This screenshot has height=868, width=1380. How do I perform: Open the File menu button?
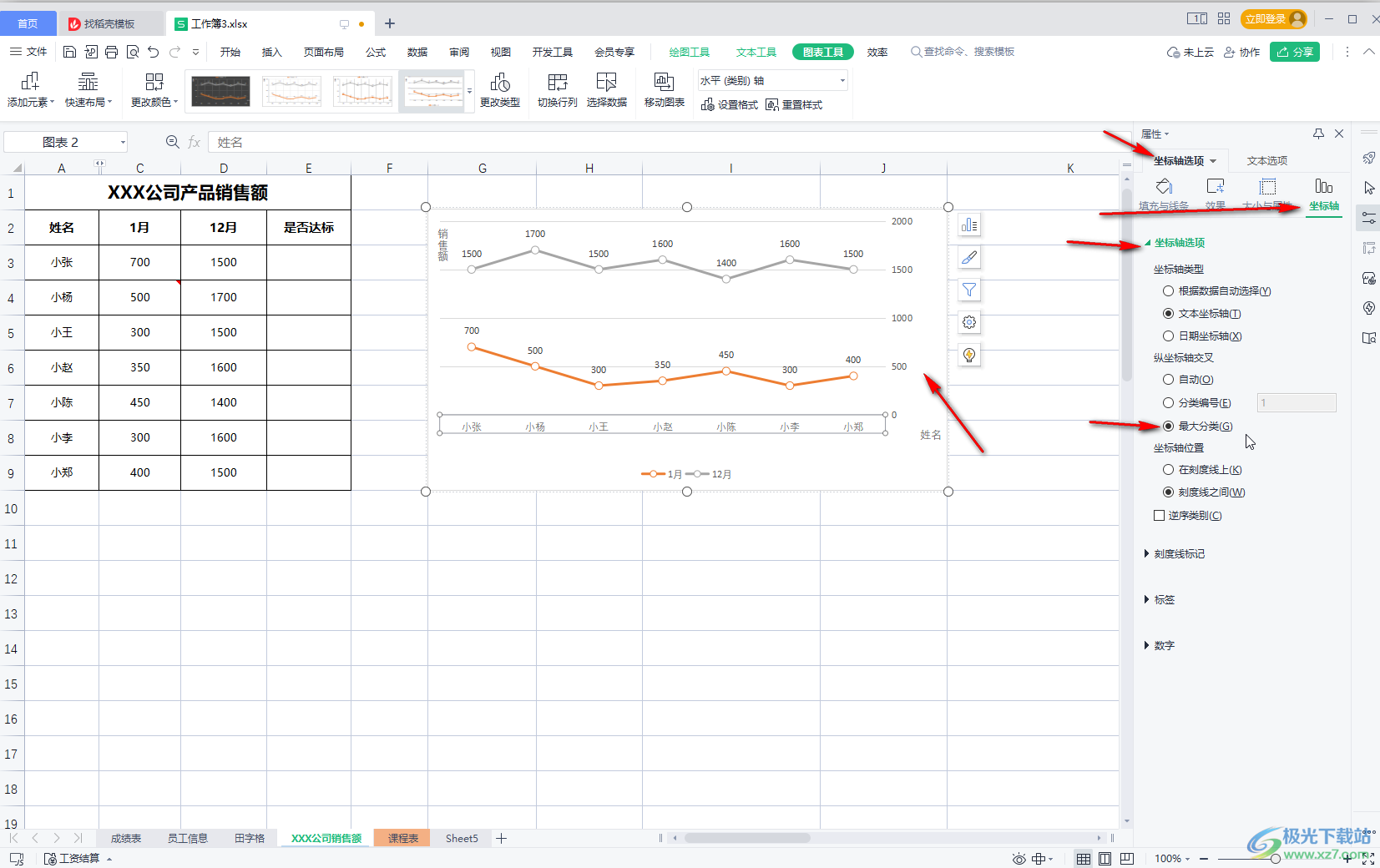point(28,52)
